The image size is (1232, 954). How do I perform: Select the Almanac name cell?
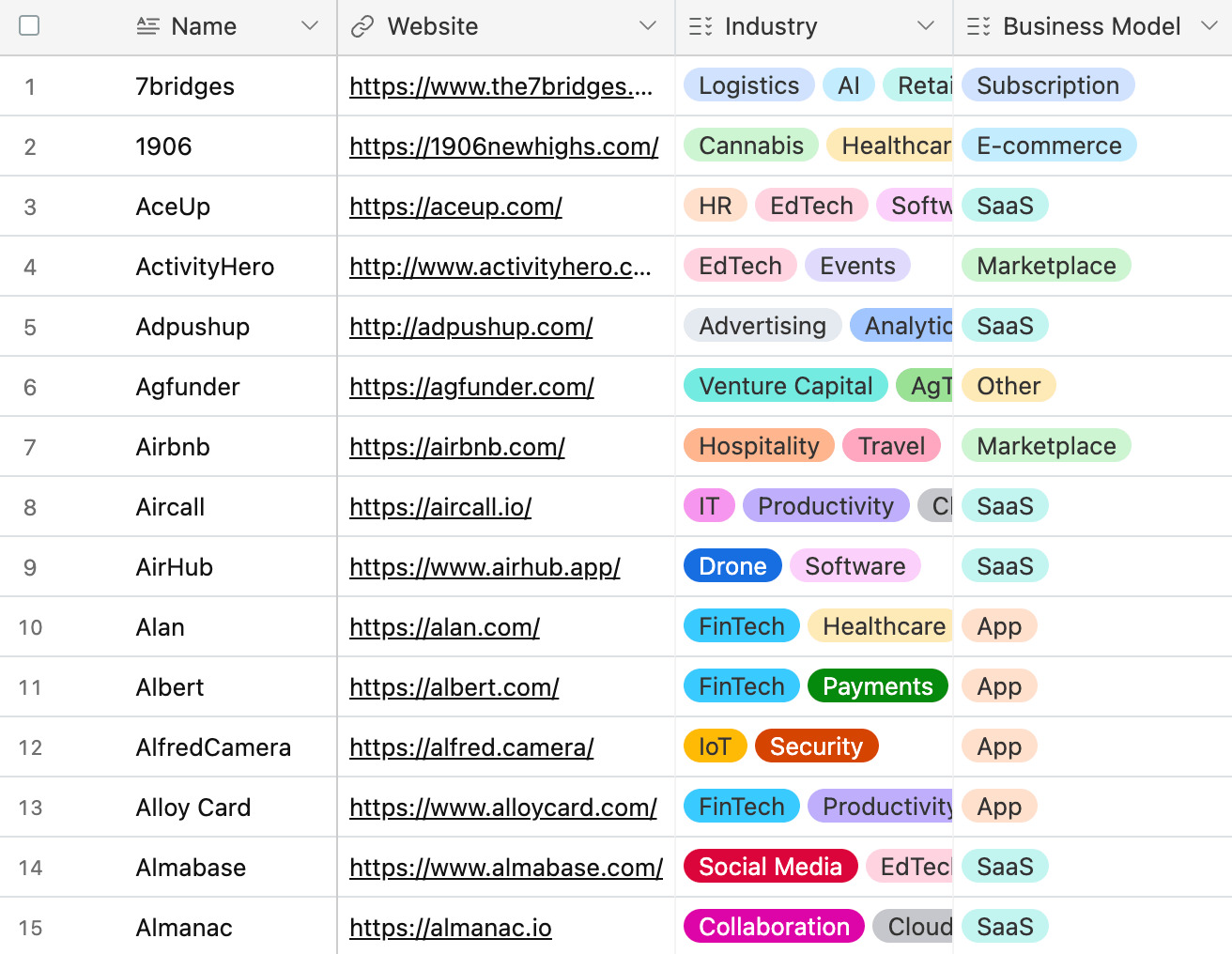click(184, 928)
